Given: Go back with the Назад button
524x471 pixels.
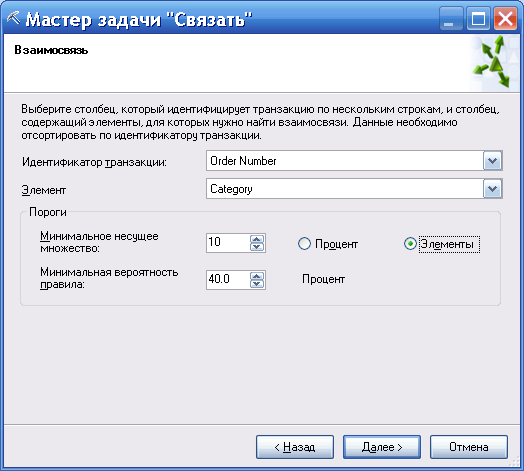Looking at the screenshot, I should (295, 447).
